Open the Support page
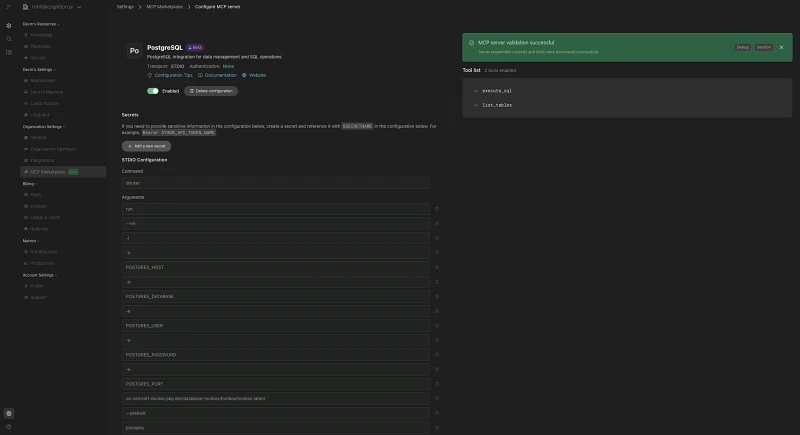This screenshot has height=435, width=800. click(x=38, y=297)
